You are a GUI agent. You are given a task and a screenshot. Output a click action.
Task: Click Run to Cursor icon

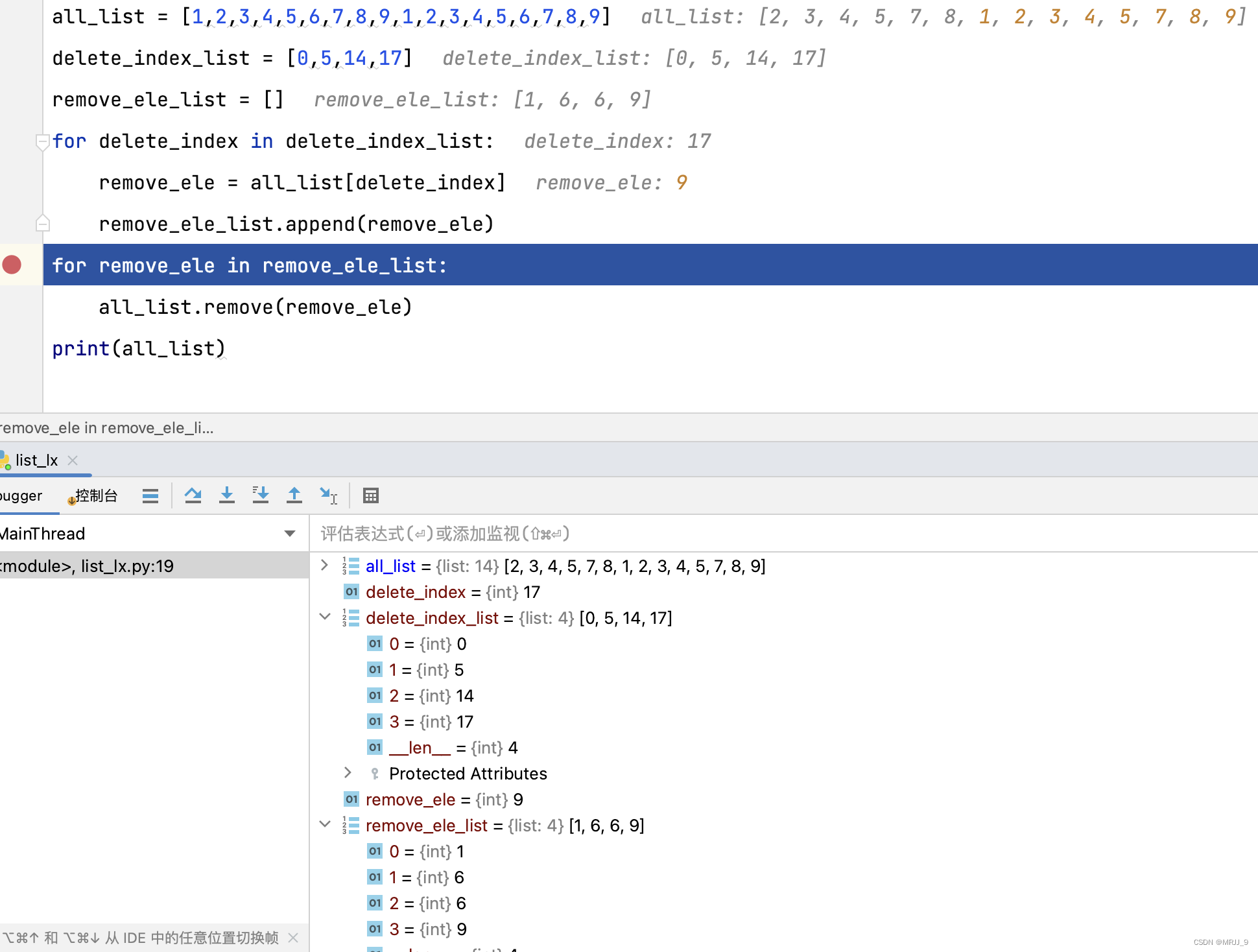coord(328,495)
